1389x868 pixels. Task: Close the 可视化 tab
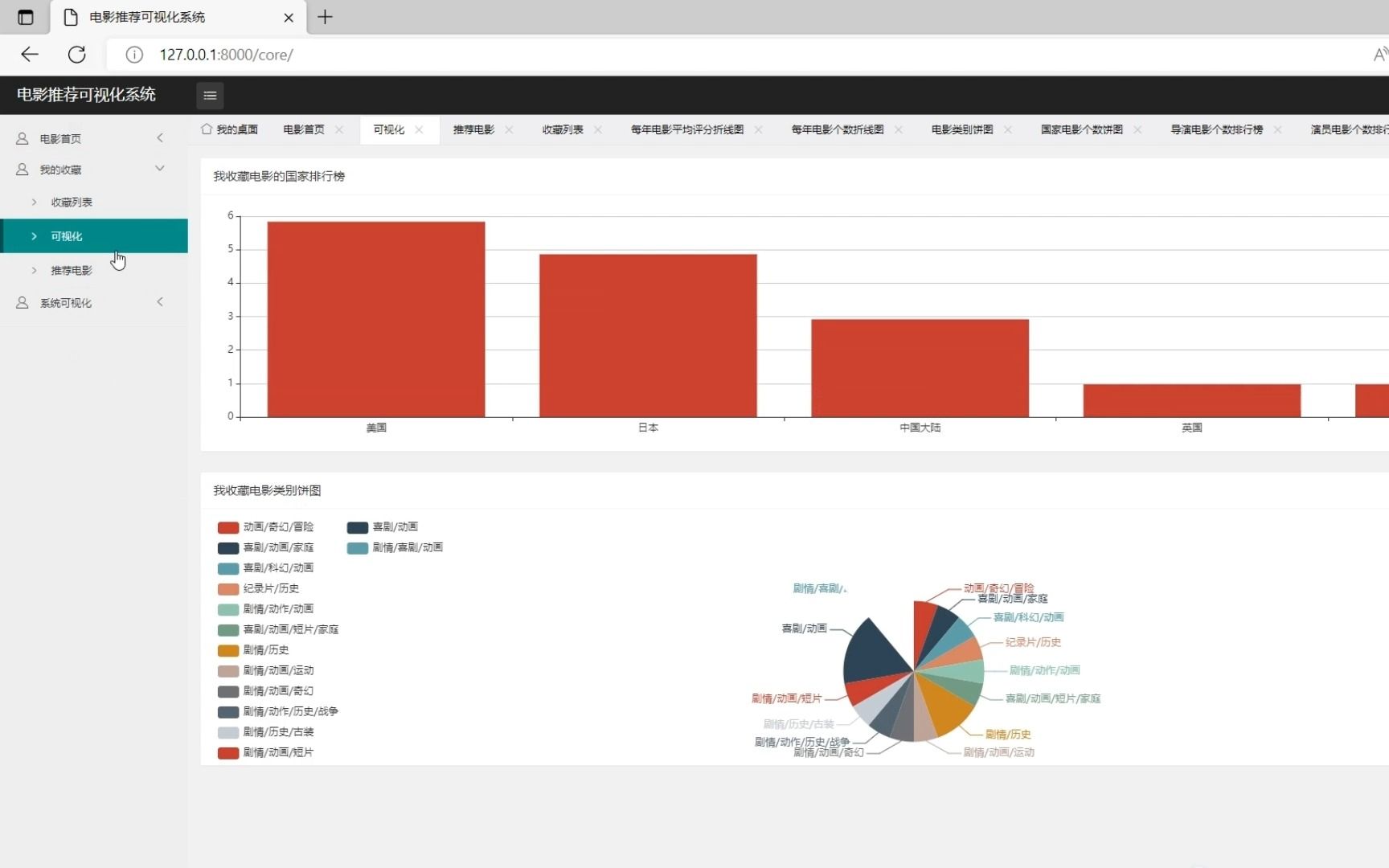(x=419, y=129)
